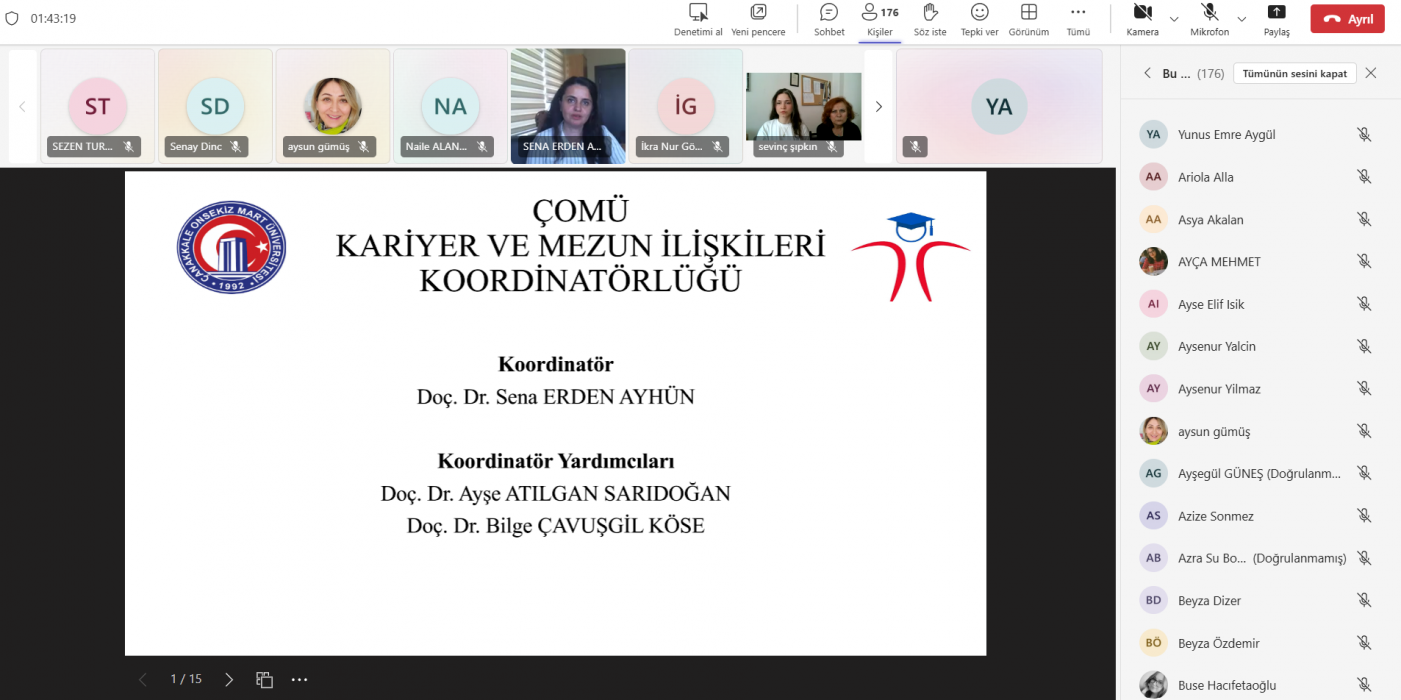Screen dimensions: 1401x700
Task: Click mic-off icon beside Ayse Elif Isik
Action: click(x=1363, y=304)
